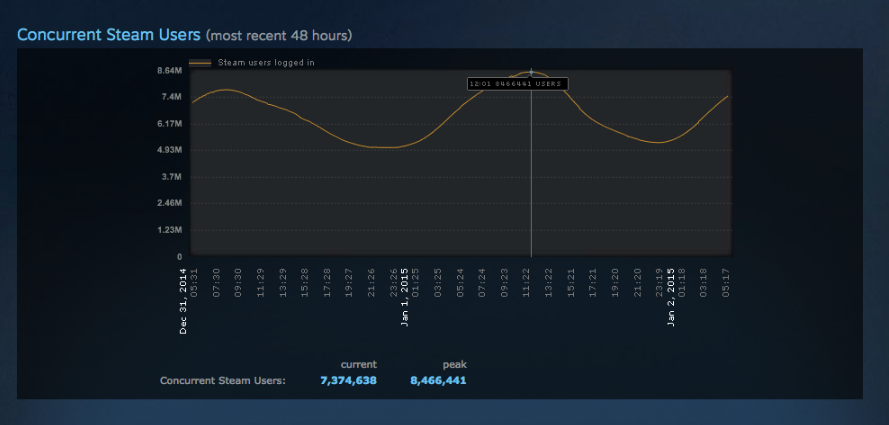889x425 pixels.
Task: Click the 8.64M y-axis label
Action: pos(170,71)
